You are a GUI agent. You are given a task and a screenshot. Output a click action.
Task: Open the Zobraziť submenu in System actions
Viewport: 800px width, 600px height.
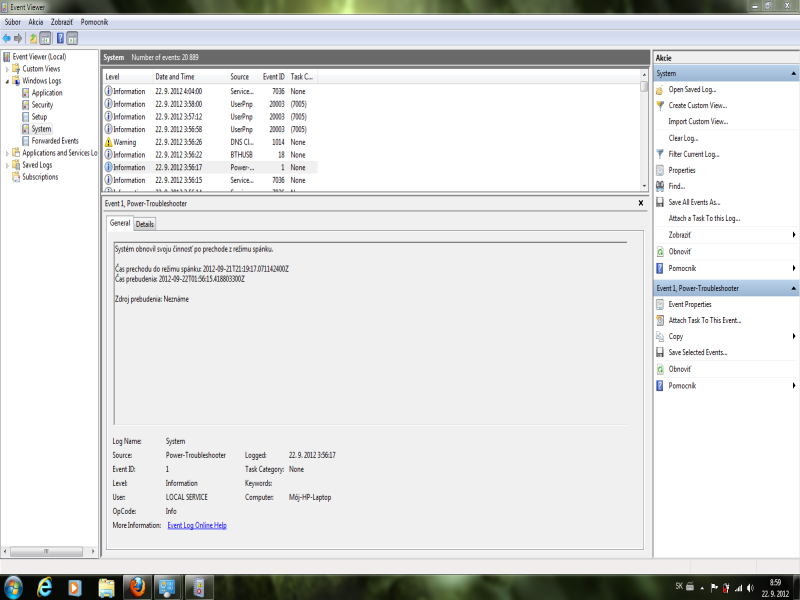coord(679,234)
